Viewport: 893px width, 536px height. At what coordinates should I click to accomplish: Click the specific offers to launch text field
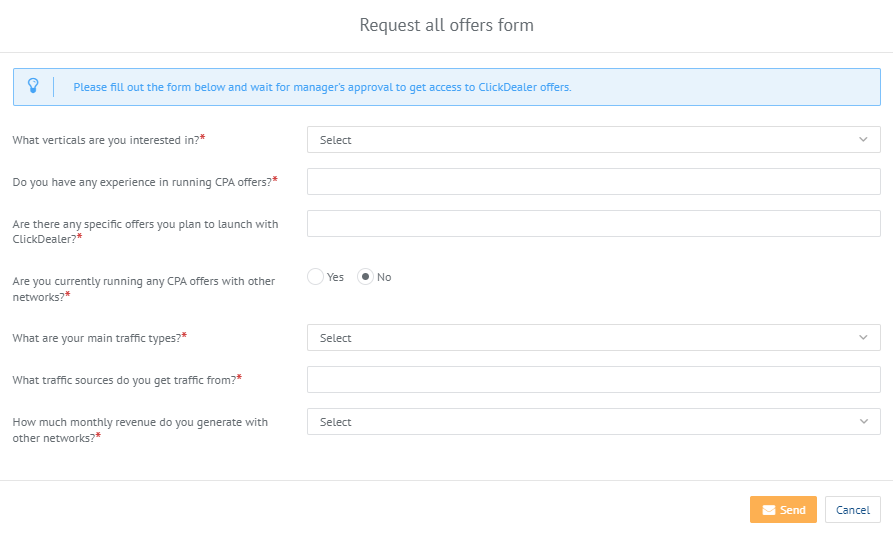pos(593,224)
